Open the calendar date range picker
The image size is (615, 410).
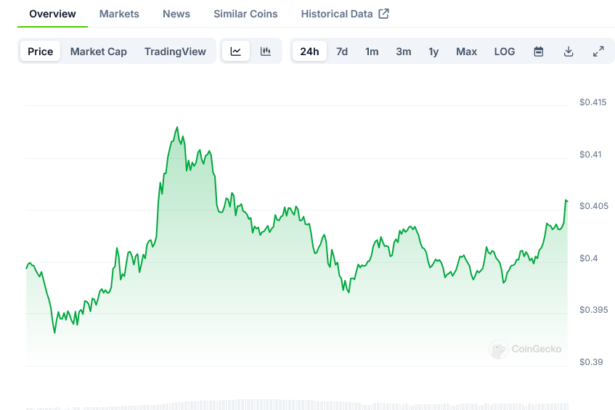(x=538, y=51)
